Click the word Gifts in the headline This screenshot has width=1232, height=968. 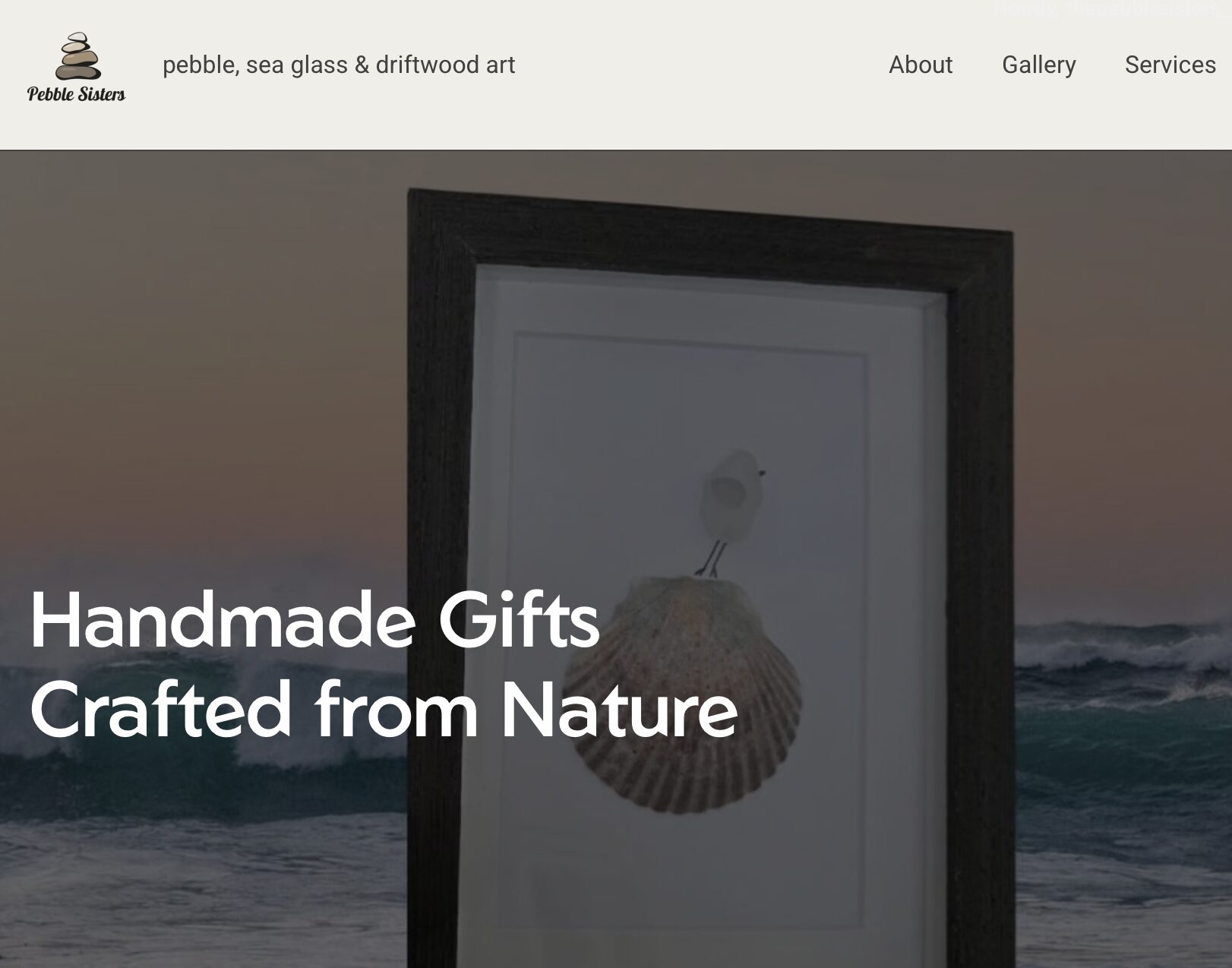pos(519,620)
